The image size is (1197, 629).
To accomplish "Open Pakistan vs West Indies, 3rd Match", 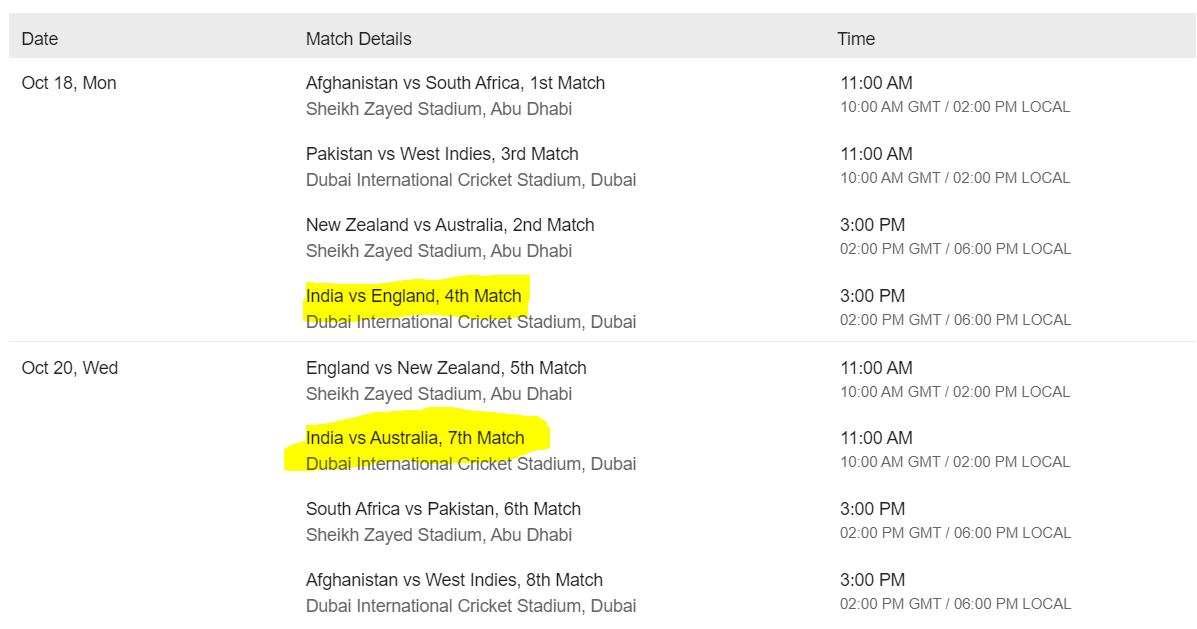I will (x=442, y=154).
